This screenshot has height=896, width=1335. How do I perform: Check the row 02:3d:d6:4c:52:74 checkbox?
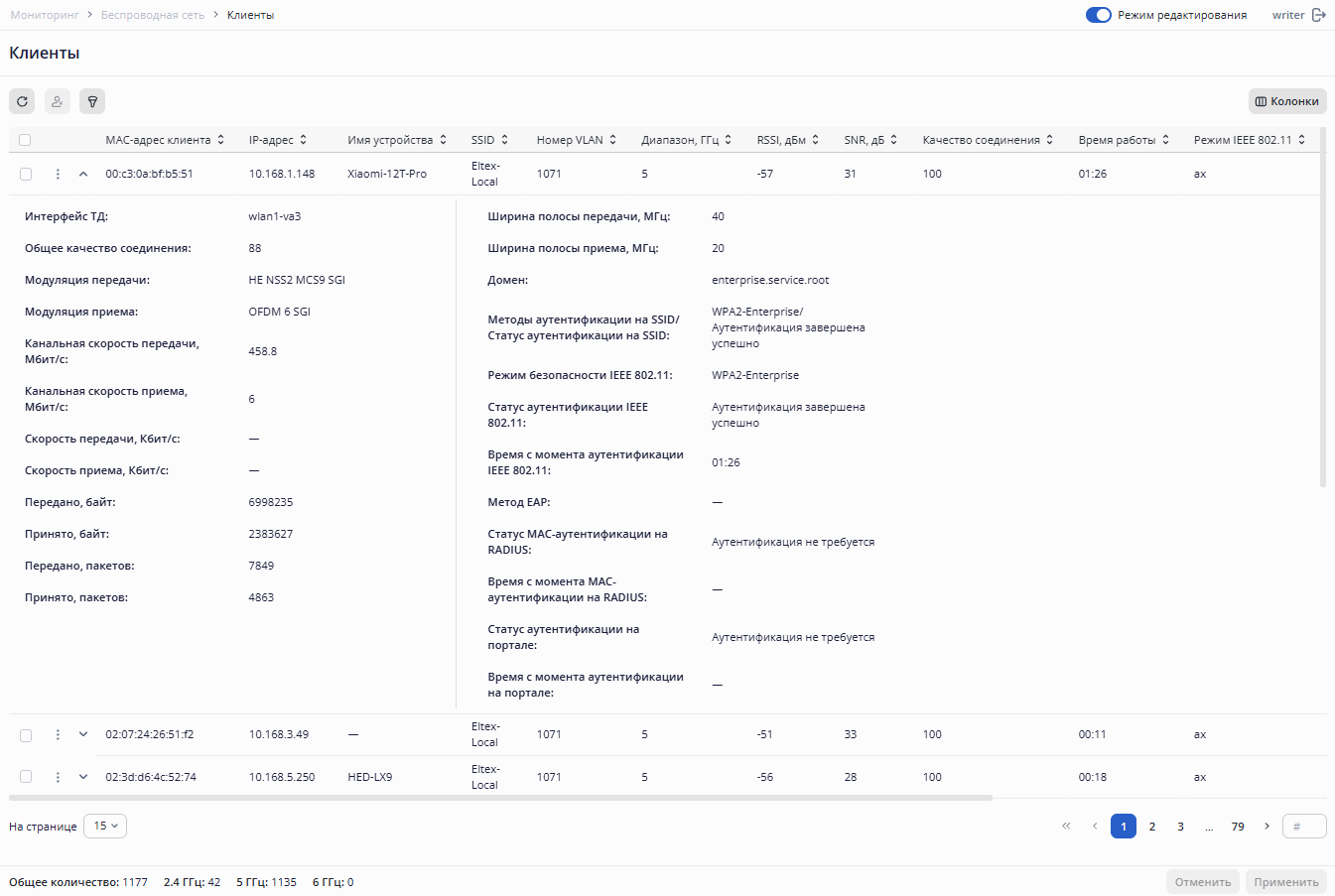(26, 777)
